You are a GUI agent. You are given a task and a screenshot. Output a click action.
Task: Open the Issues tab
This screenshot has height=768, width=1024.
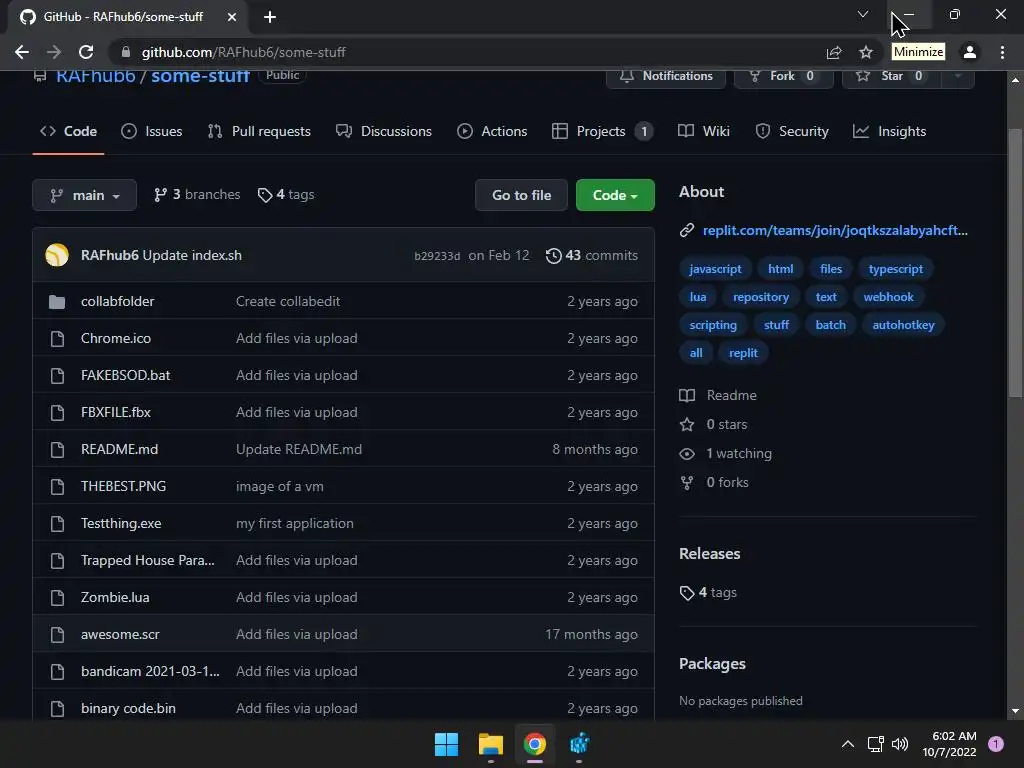[152, 131]
